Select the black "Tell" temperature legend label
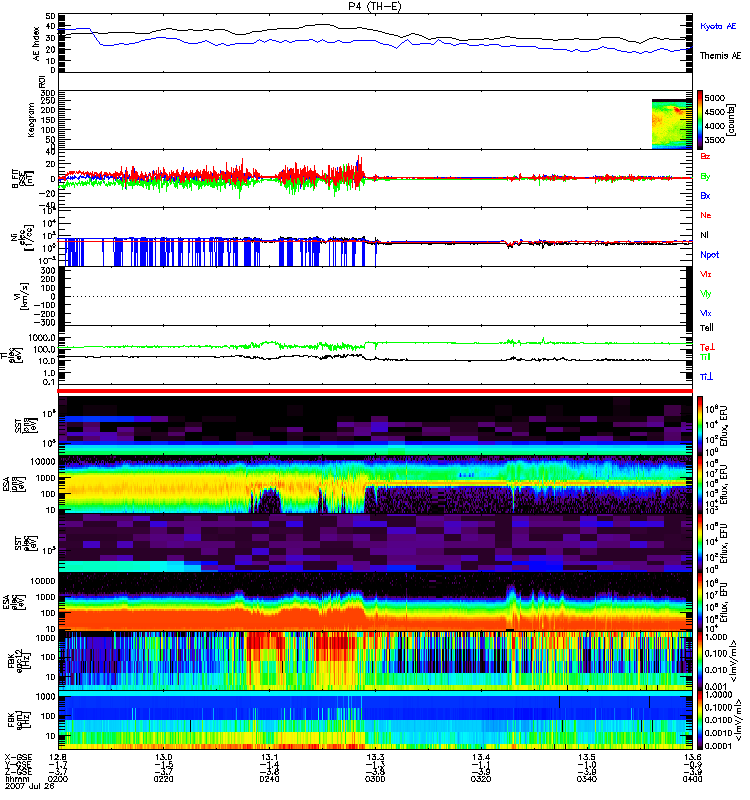Screen dimensions: 750x800 [707, 328]
